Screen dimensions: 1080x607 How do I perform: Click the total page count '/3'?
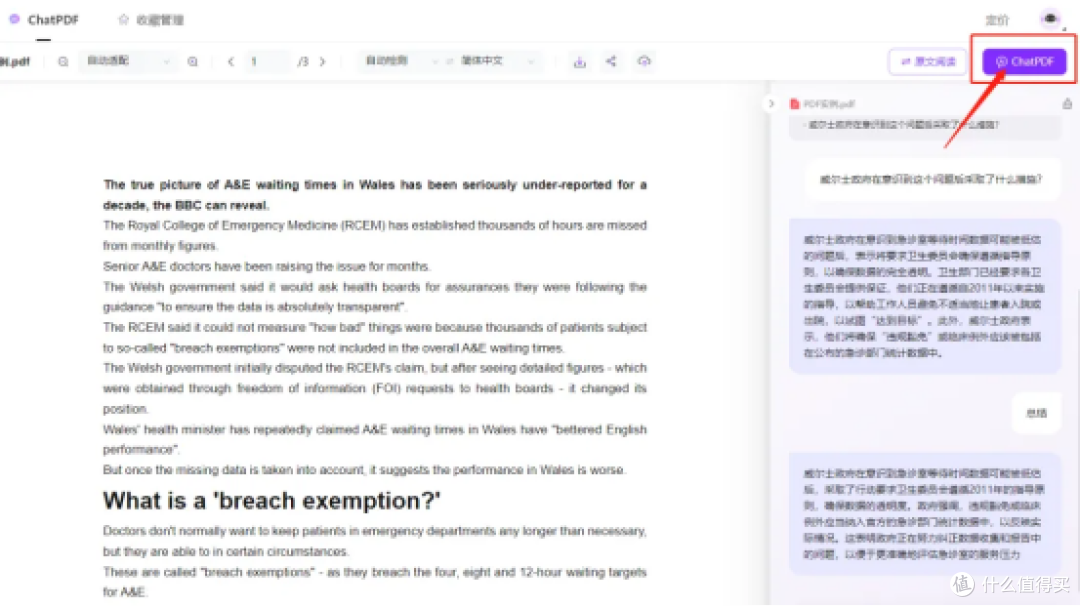[302, 61]
